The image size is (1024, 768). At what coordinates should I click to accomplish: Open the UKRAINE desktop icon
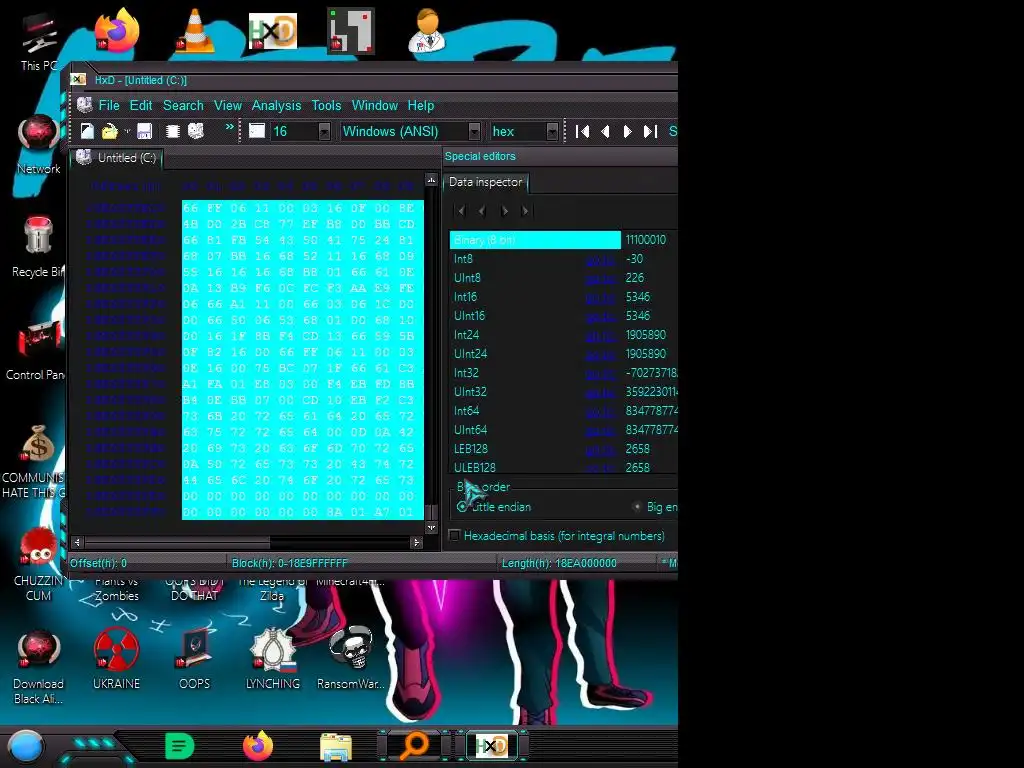tap(116, 658)
